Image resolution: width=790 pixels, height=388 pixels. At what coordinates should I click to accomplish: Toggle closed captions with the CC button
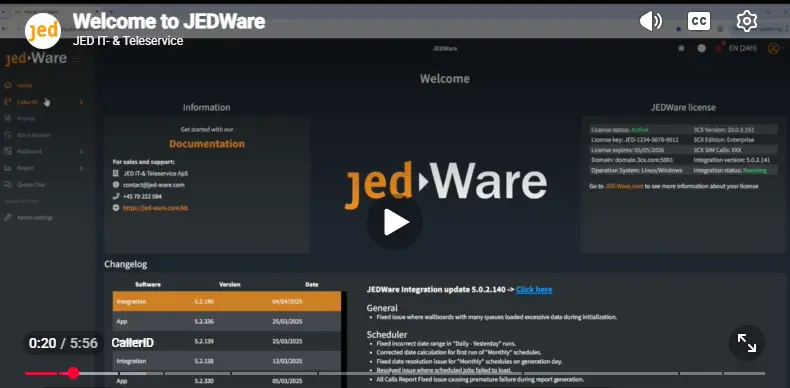[699, 21]
